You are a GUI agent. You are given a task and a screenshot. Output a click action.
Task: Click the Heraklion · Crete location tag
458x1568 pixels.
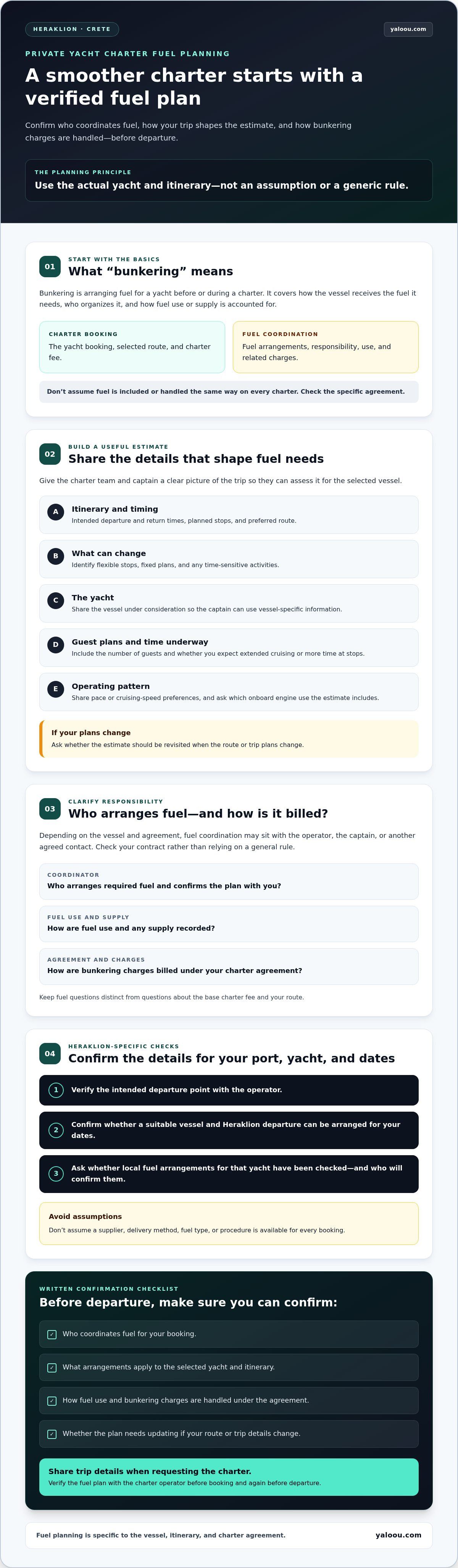click(x=72, y=29)
